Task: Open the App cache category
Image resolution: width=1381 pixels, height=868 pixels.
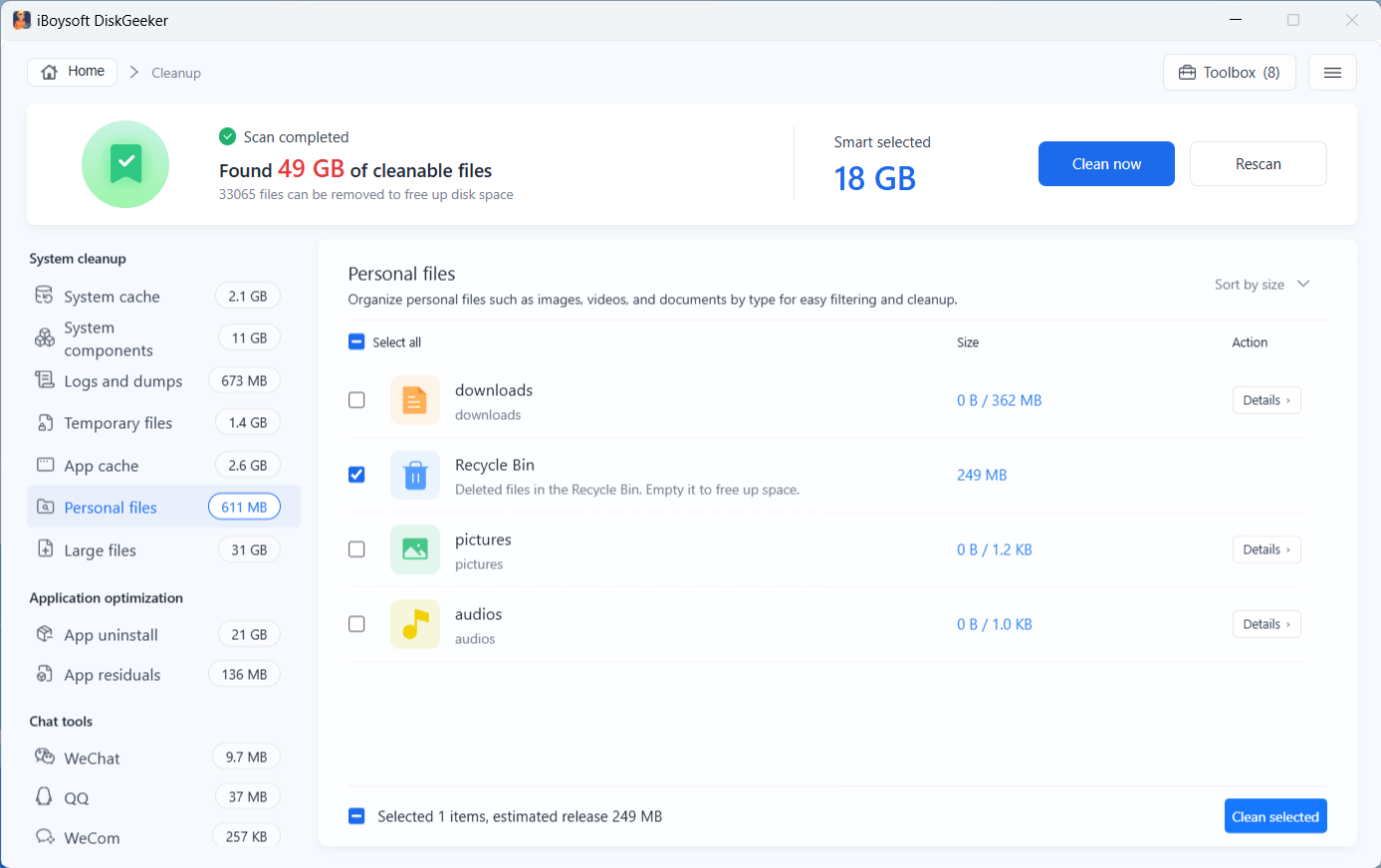Action: [x=163, y=465]
